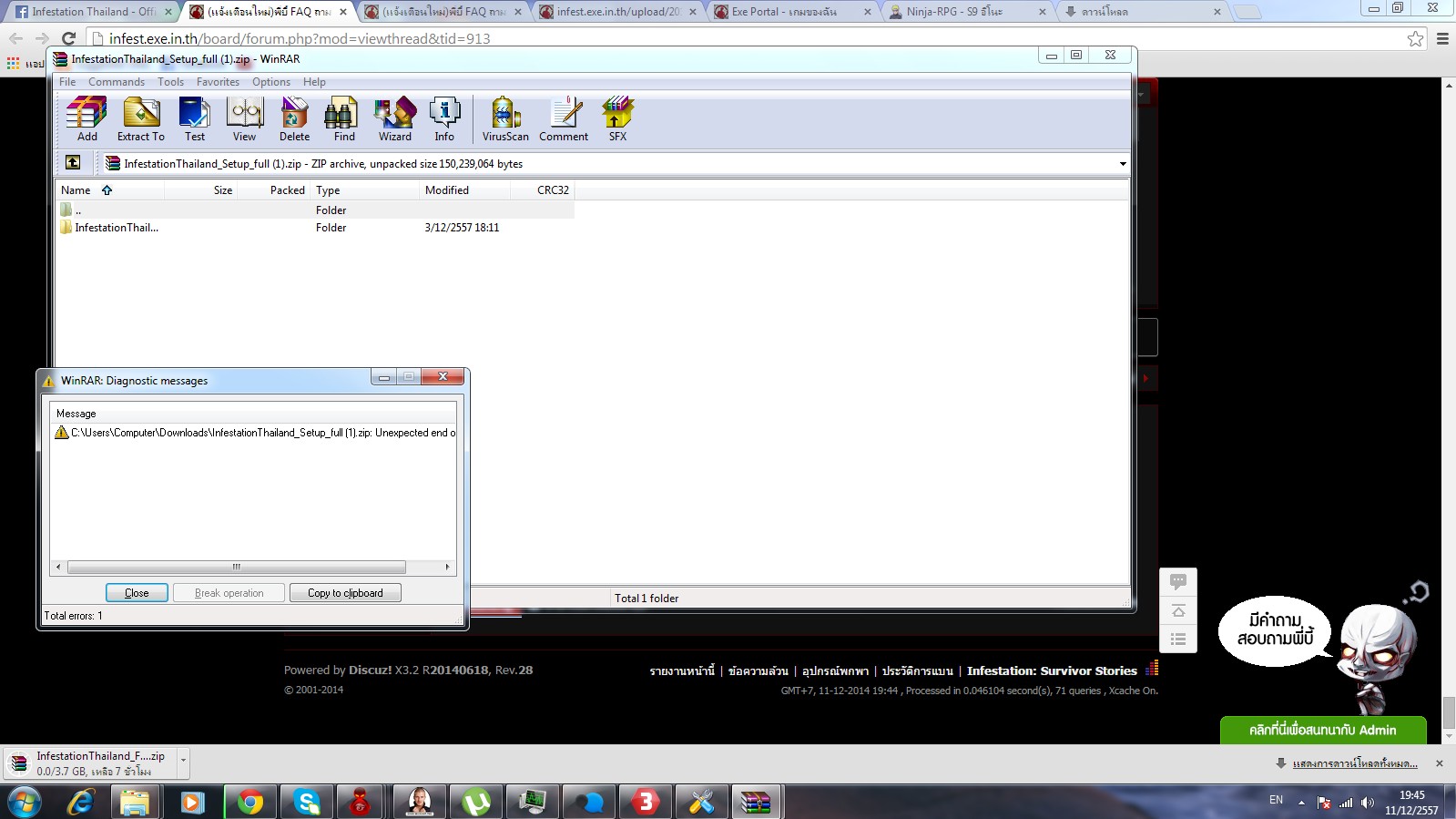Show hidden system tray icons

click(x=1301, y=803)
